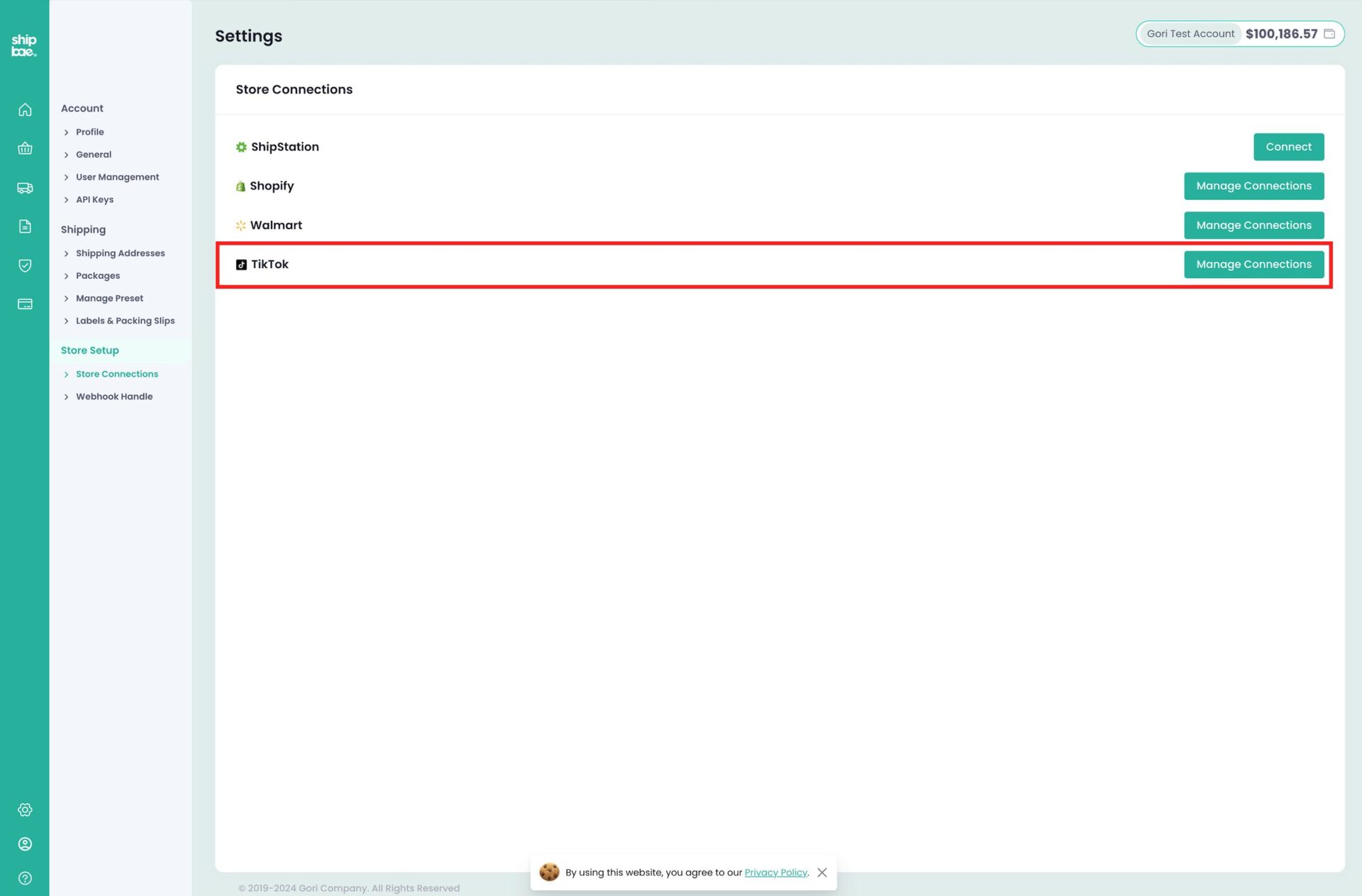Click the Account section heading
This screenshot has width=1362, height=896.
click(x=82, y=109)
